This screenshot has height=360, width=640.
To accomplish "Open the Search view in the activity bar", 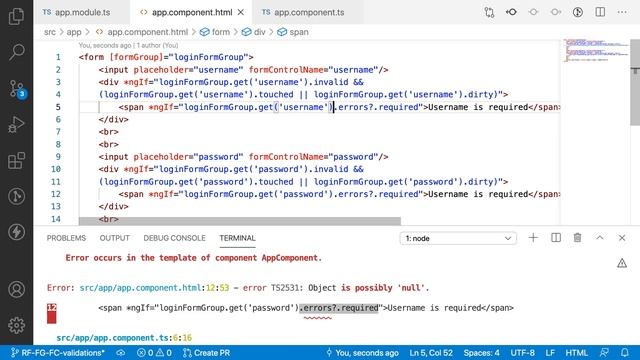I will (x=16, y=52).
